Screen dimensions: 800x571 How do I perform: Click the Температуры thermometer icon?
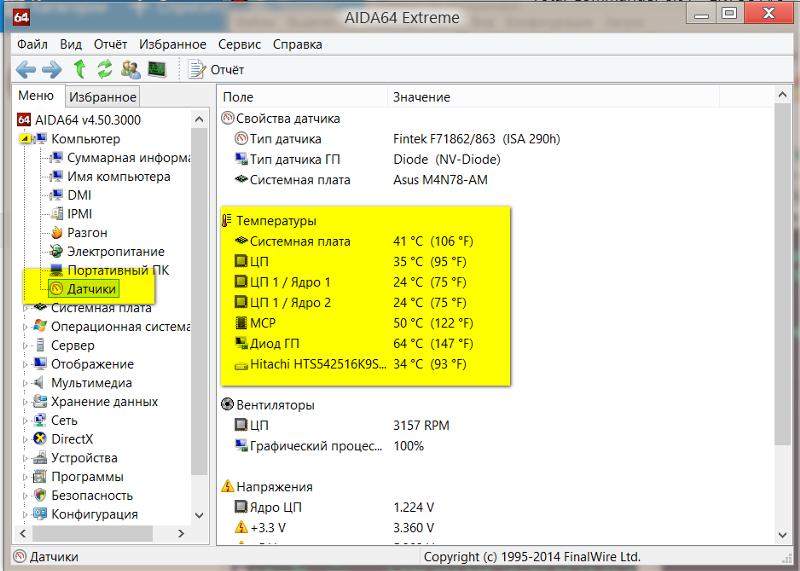(227, 220)
